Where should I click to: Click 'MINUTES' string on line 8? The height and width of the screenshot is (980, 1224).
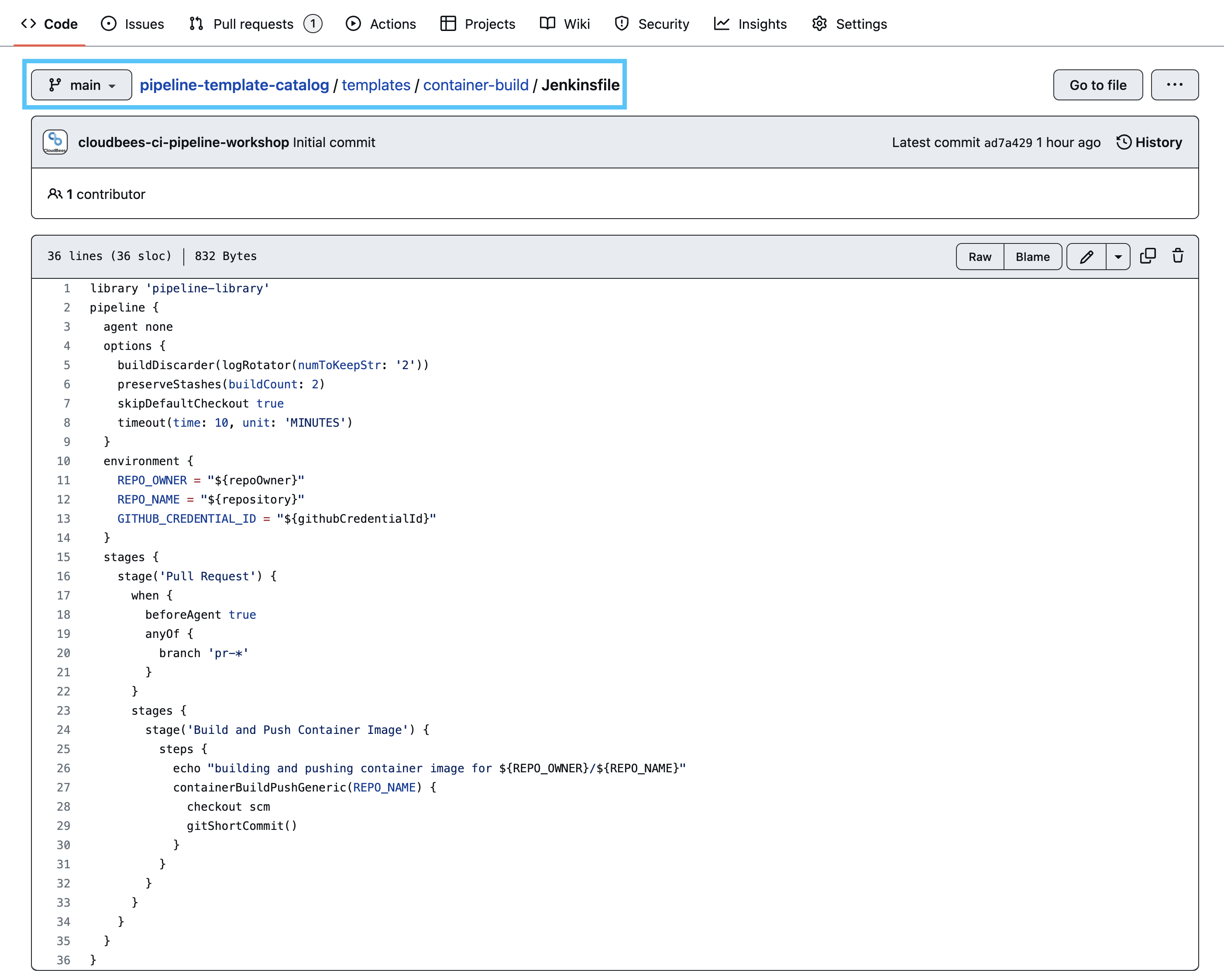point(315,423)
